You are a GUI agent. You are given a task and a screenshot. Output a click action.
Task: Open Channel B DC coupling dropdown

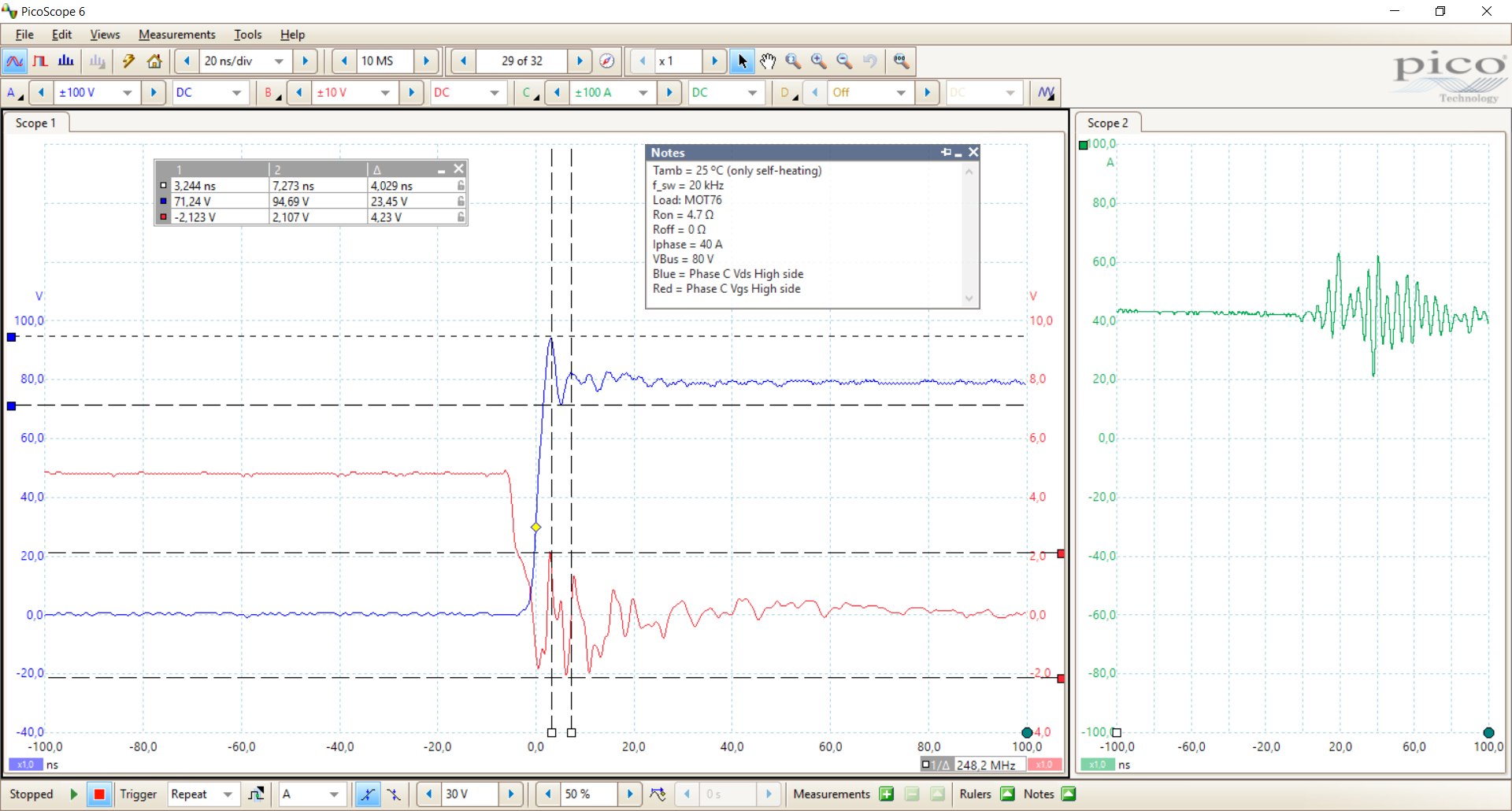coord(494,93)
